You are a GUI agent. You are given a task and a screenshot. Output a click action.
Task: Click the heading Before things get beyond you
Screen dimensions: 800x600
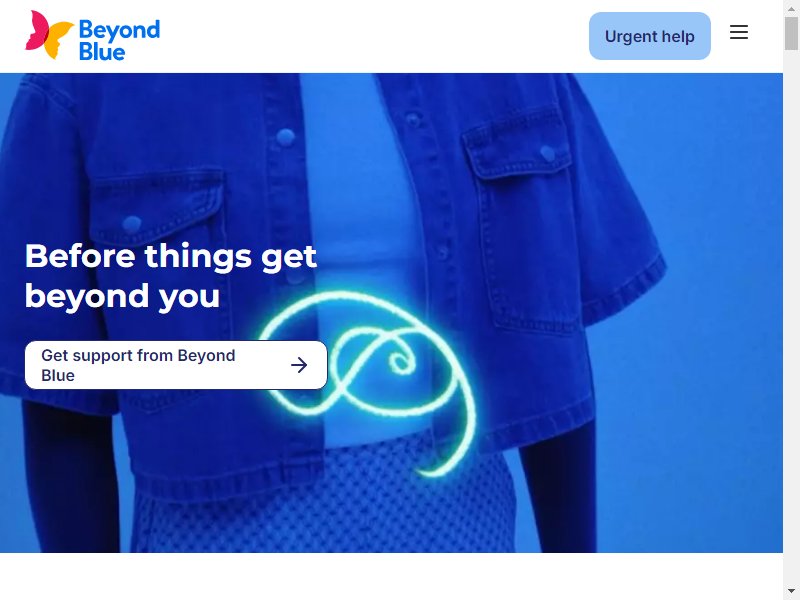171,276
